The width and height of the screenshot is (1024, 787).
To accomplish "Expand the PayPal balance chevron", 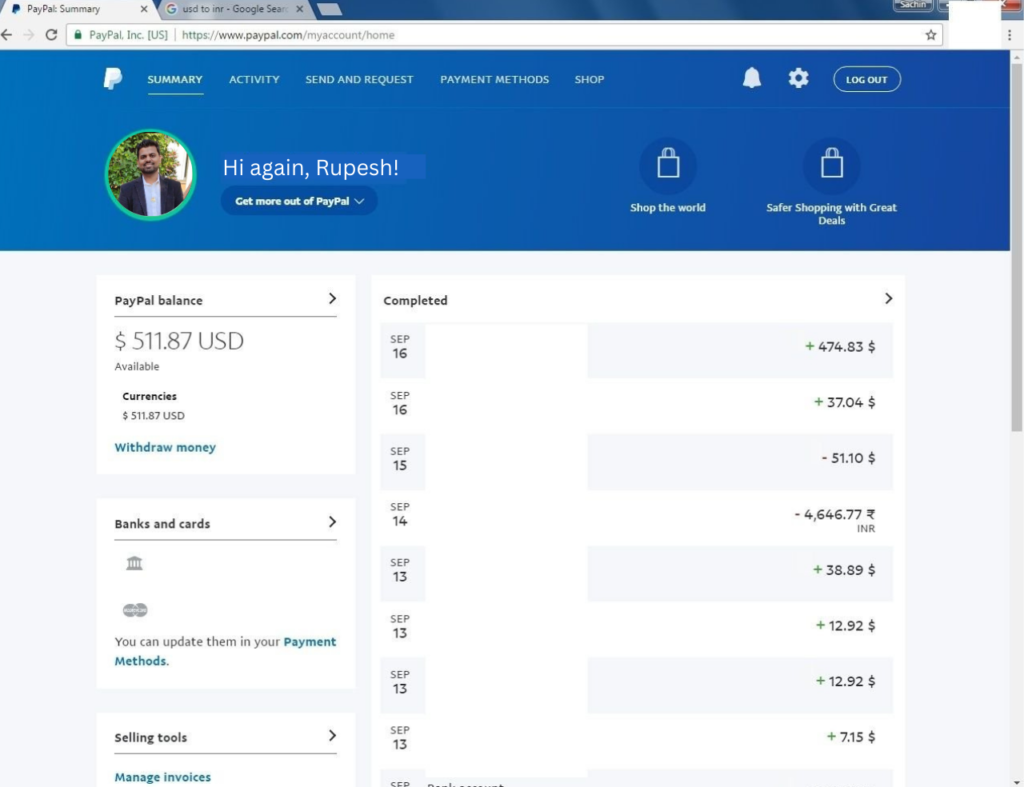I will click(332, 298).
